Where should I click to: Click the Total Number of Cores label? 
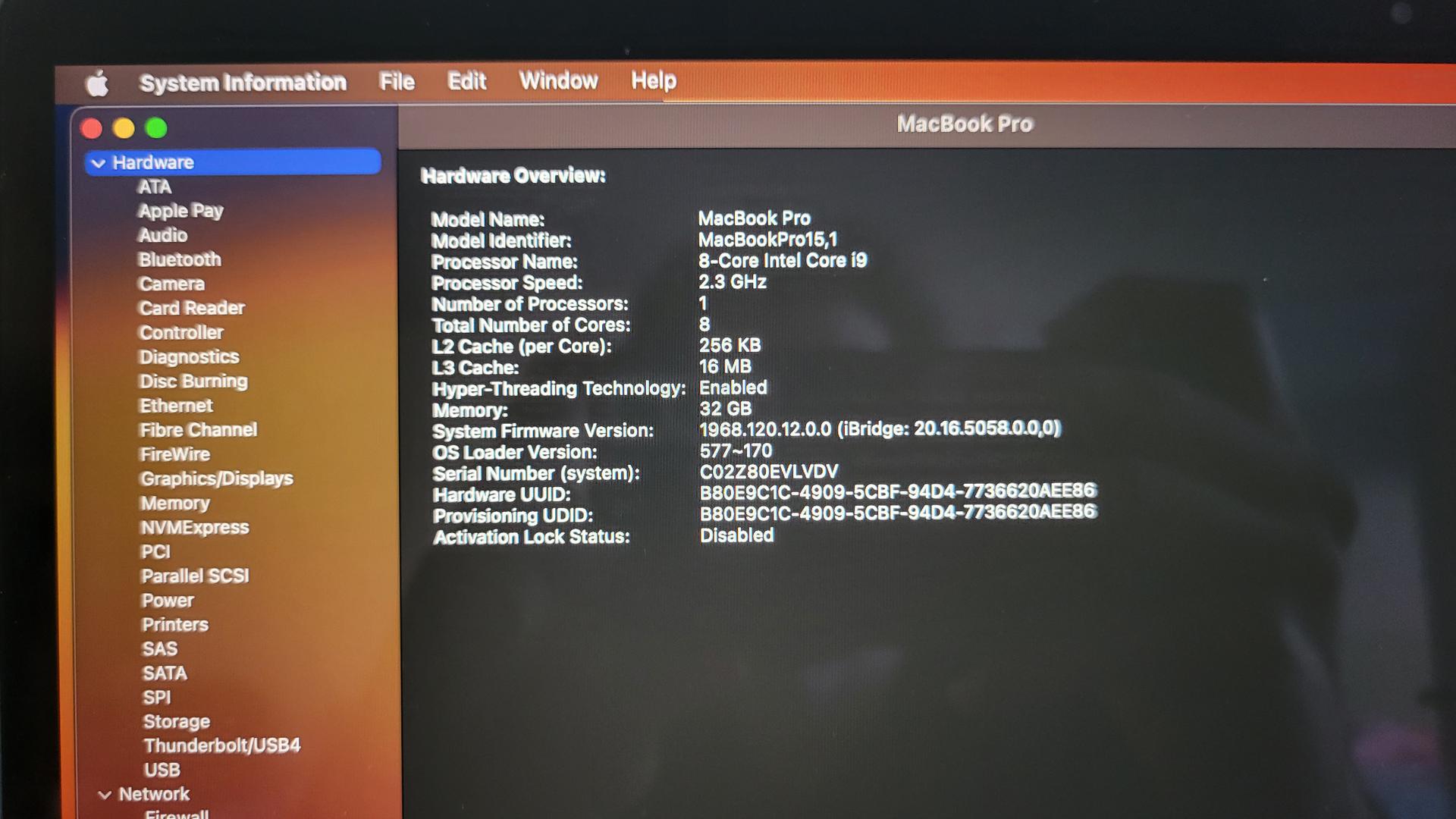(x=531, y=325)
